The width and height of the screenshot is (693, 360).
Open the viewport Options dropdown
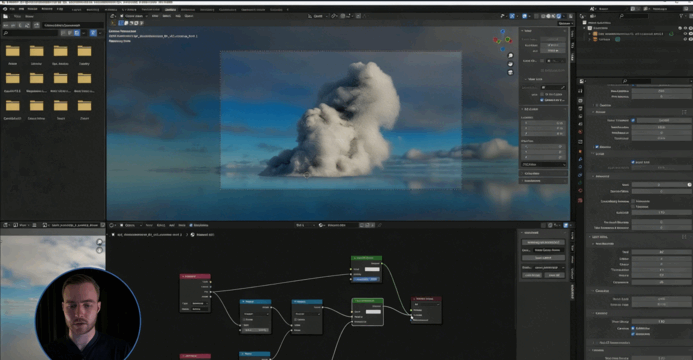click(564, 23)
